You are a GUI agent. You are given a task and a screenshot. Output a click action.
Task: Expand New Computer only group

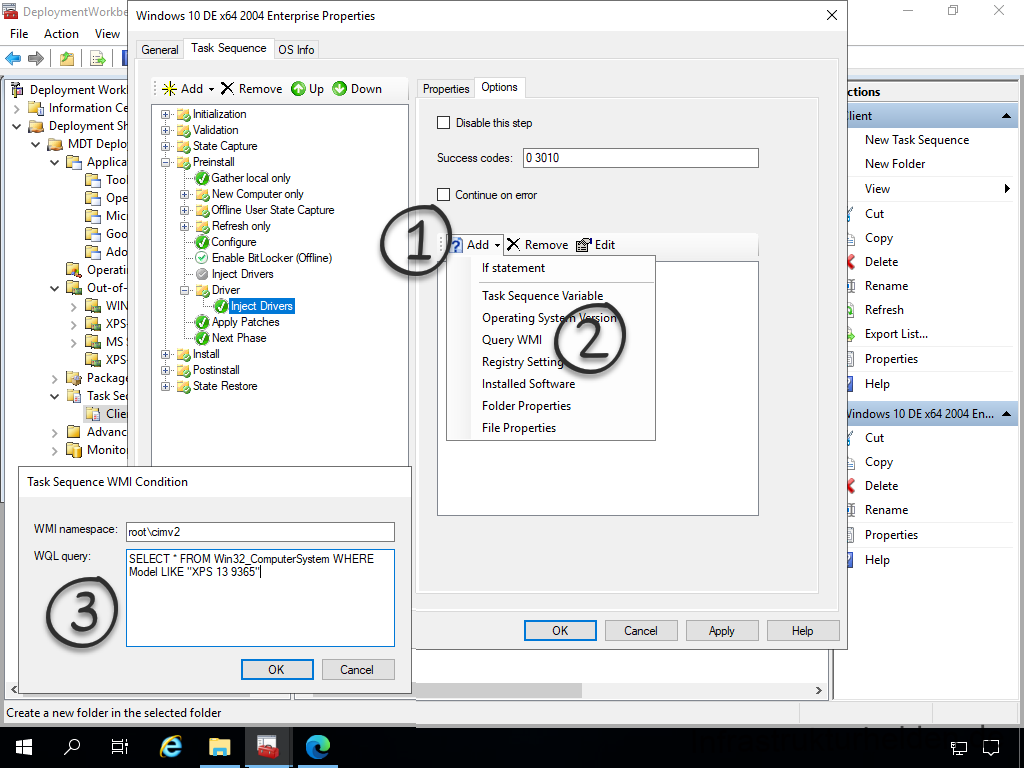click(184, 194)
